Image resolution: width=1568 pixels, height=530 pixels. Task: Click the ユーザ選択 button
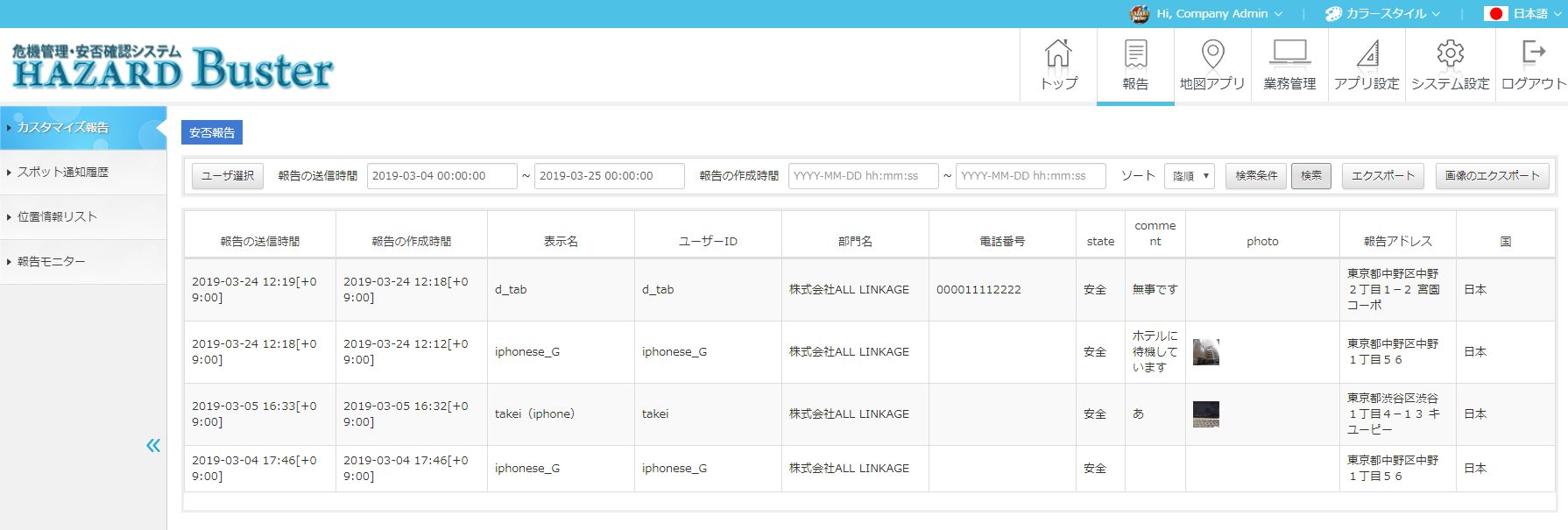click(228, 176)
